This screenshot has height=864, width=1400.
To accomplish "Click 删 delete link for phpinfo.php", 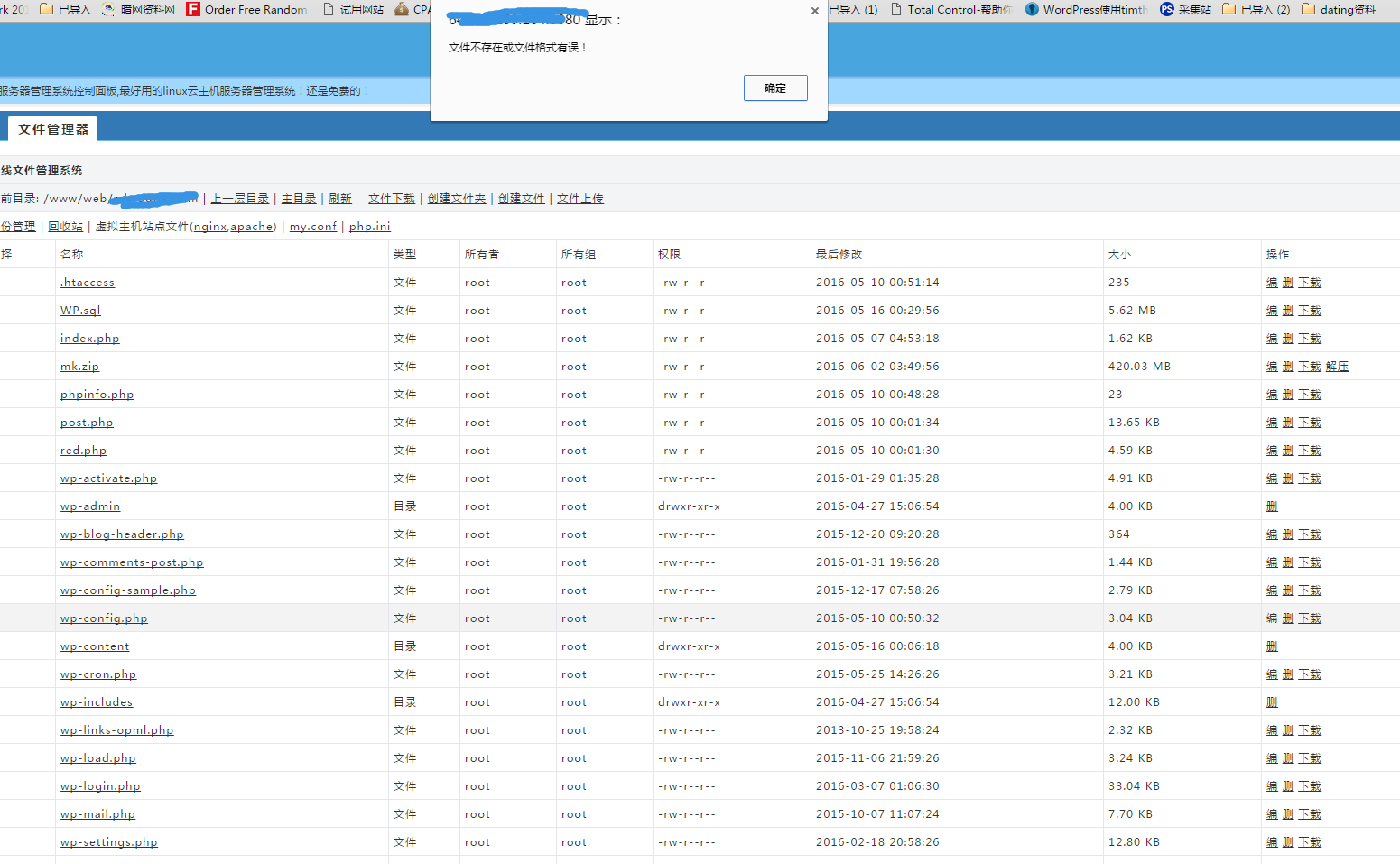I will pos(1288,395).
